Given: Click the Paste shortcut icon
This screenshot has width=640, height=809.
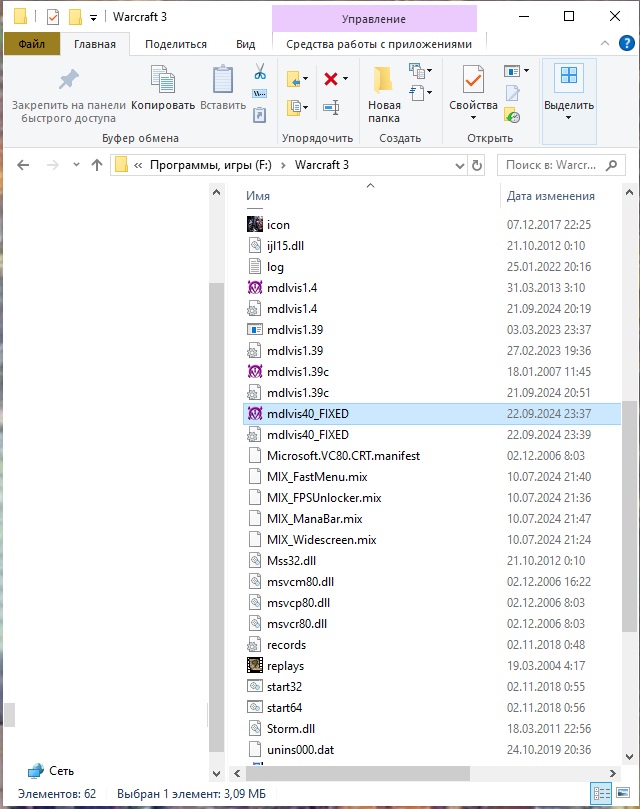Looking at the screenshot, I should point(260,115).
